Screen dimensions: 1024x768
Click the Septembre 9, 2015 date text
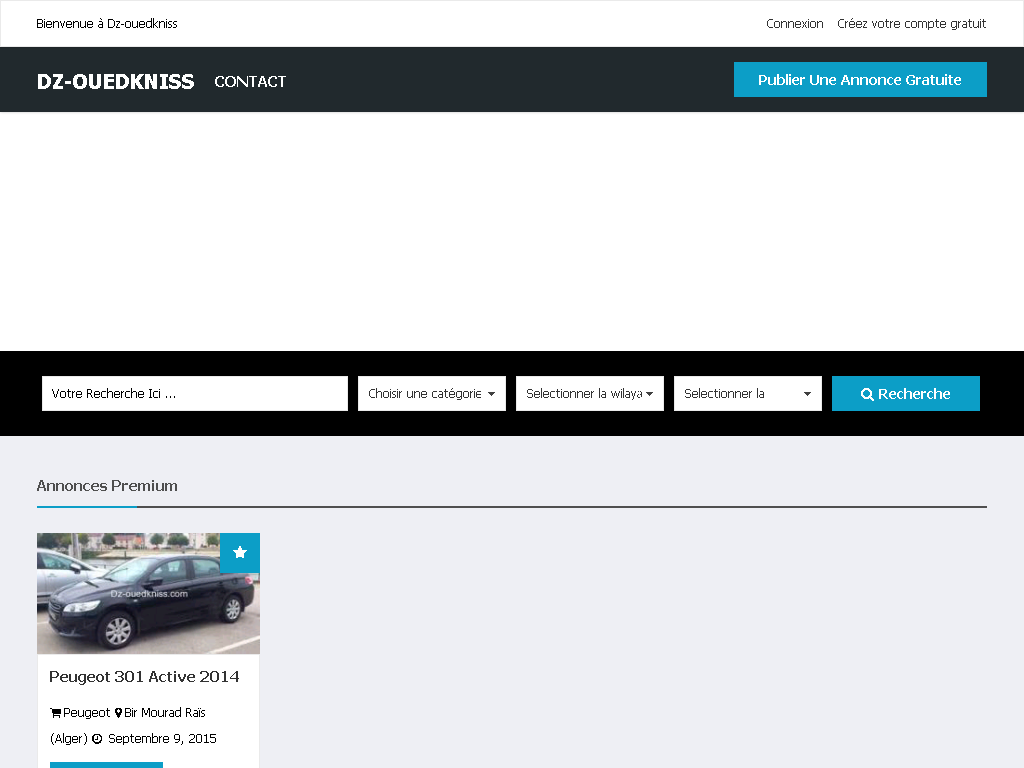click(x=162, y=739)
